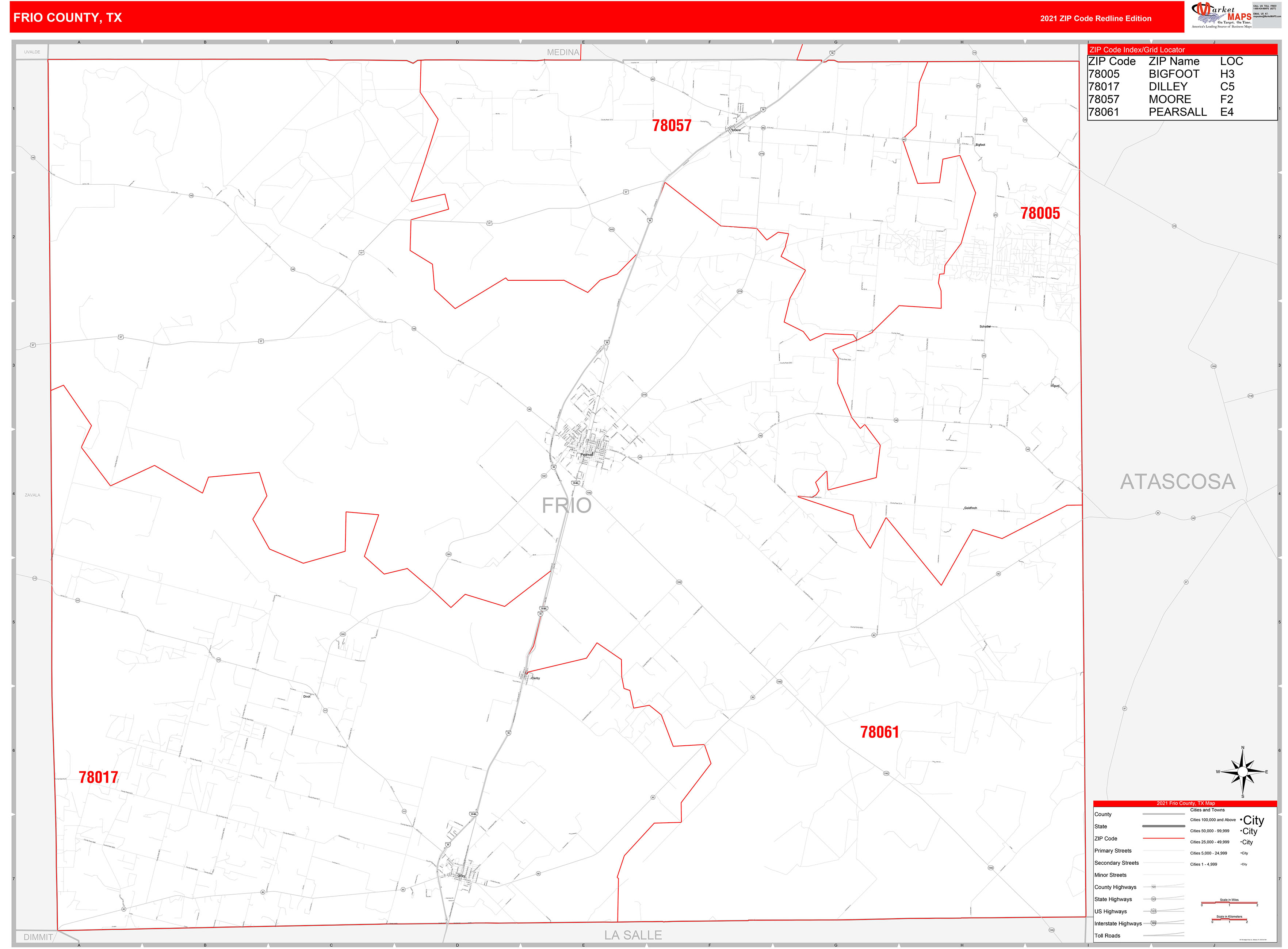1288x949 pixels.
Task: Click the State Highways circle icon in legend
Action: (1154, 900)
